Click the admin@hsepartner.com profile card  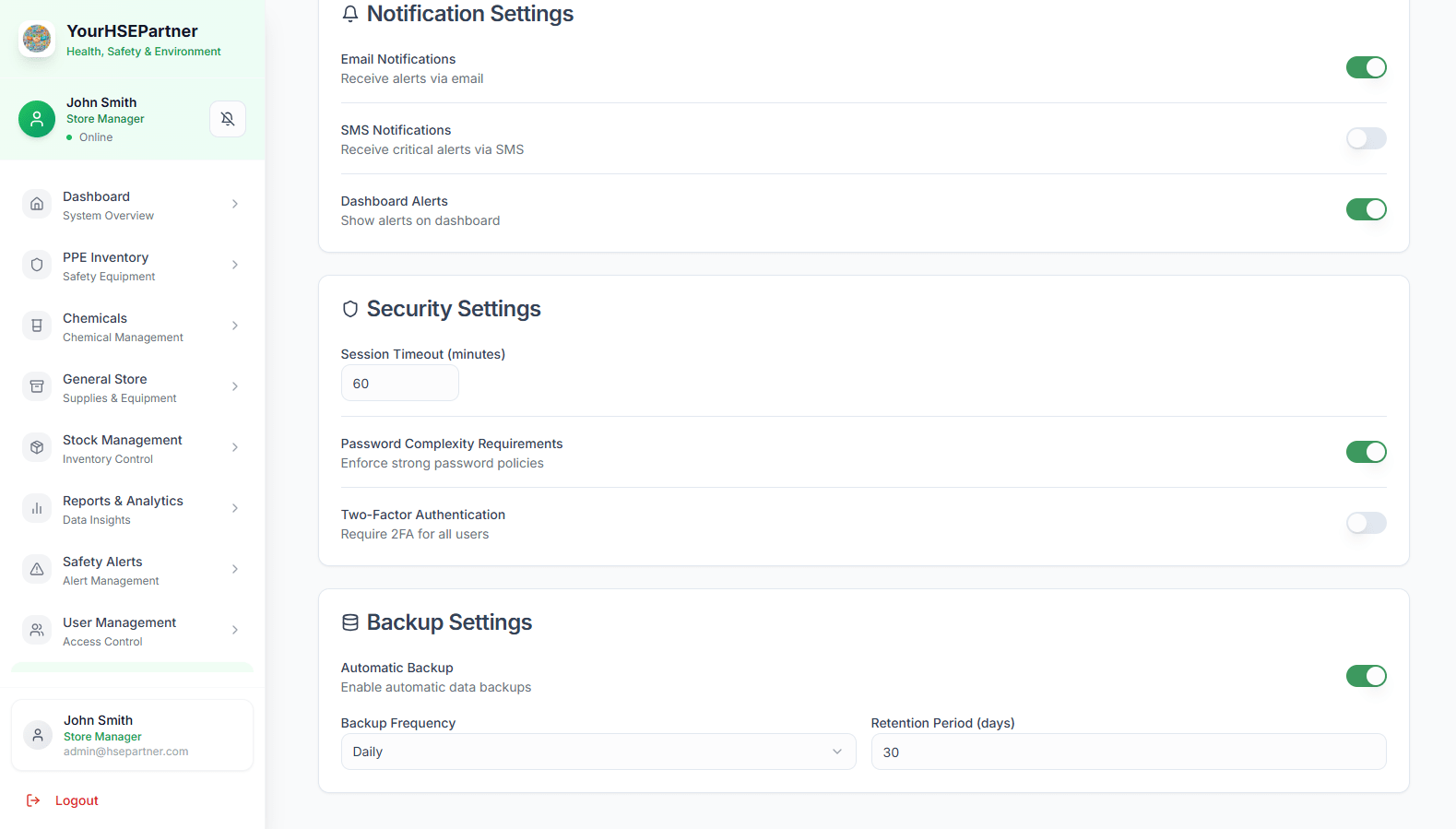pos(132,735)
